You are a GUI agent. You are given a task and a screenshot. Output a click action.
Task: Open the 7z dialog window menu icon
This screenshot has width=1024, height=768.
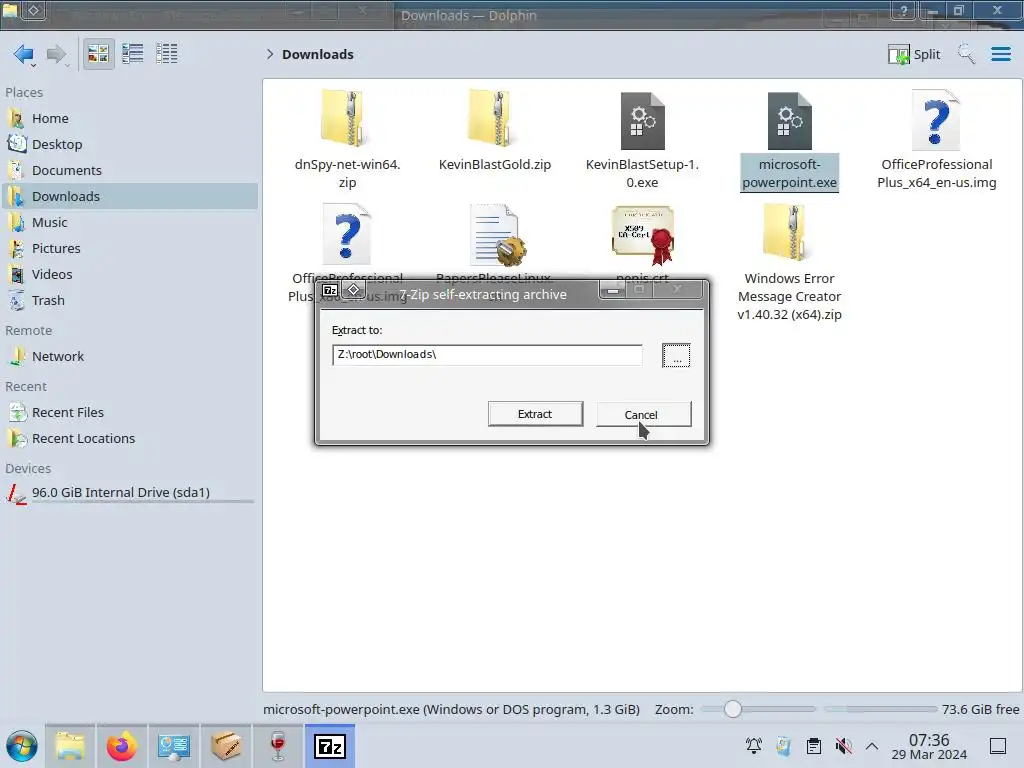[330, 290]
